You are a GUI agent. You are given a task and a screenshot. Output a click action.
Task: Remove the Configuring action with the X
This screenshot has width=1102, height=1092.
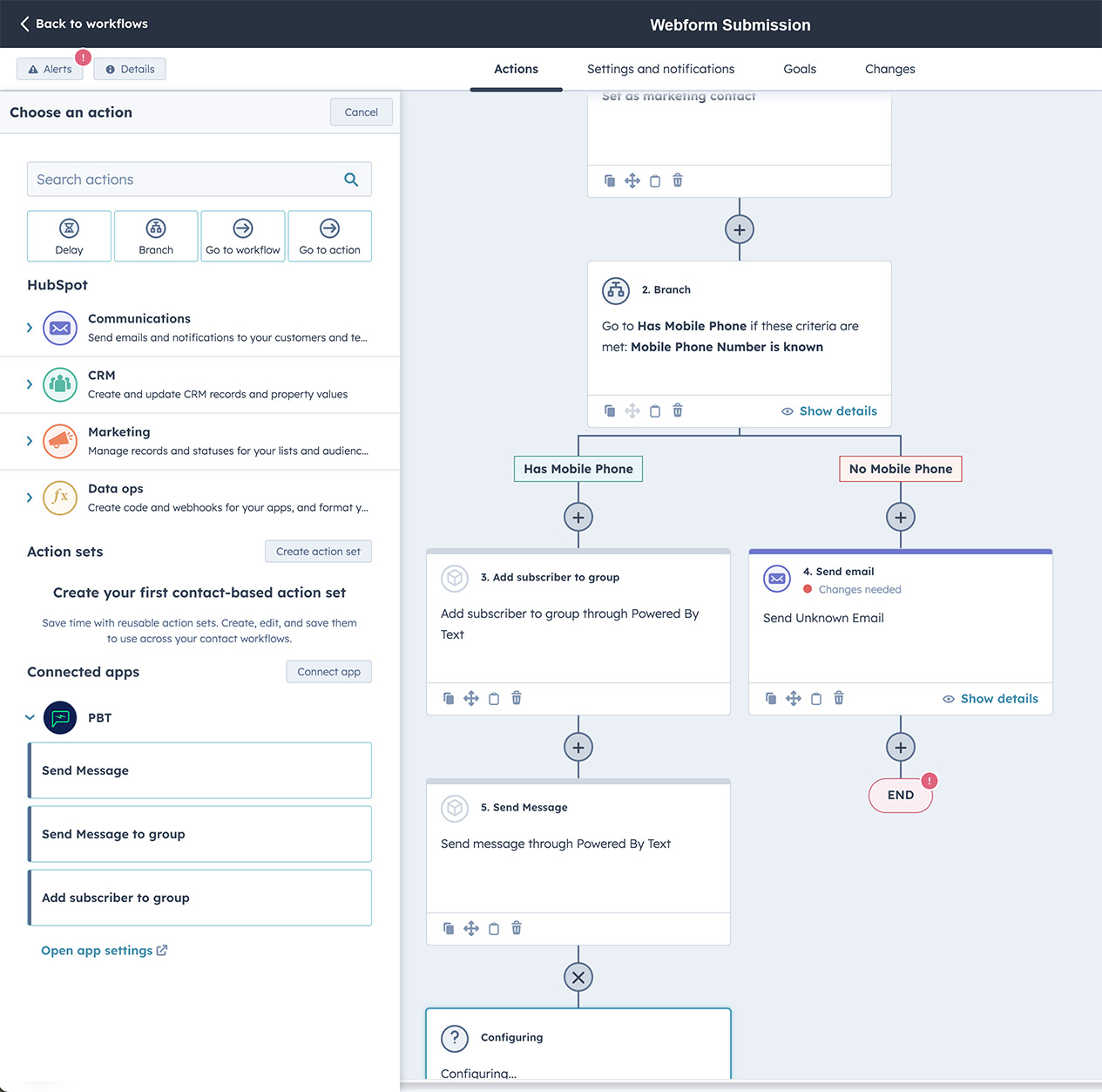[578, 977]
